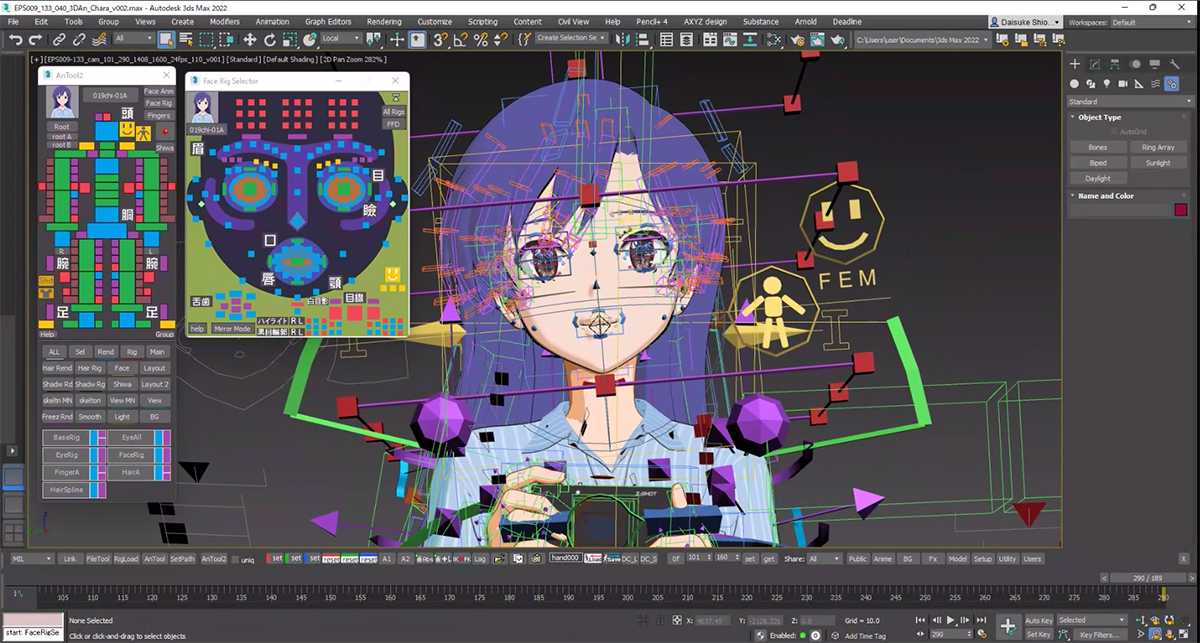Viewport: 1200px width, 643px height.
Task: Click the Select and Link icon
Action: pyautogui.click(x=58, y=41)
